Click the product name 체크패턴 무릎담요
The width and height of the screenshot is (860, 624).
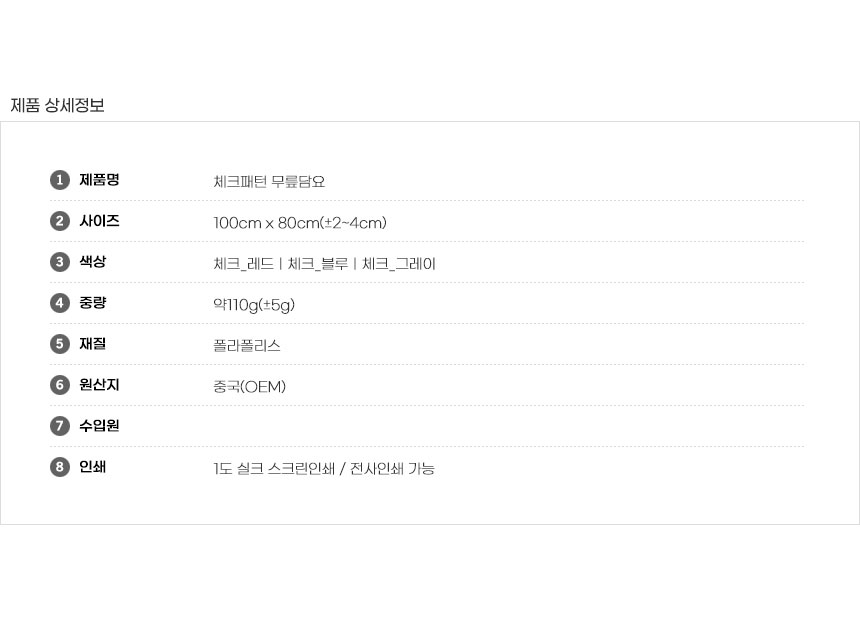pyautogui.click(x=269, y=182)
